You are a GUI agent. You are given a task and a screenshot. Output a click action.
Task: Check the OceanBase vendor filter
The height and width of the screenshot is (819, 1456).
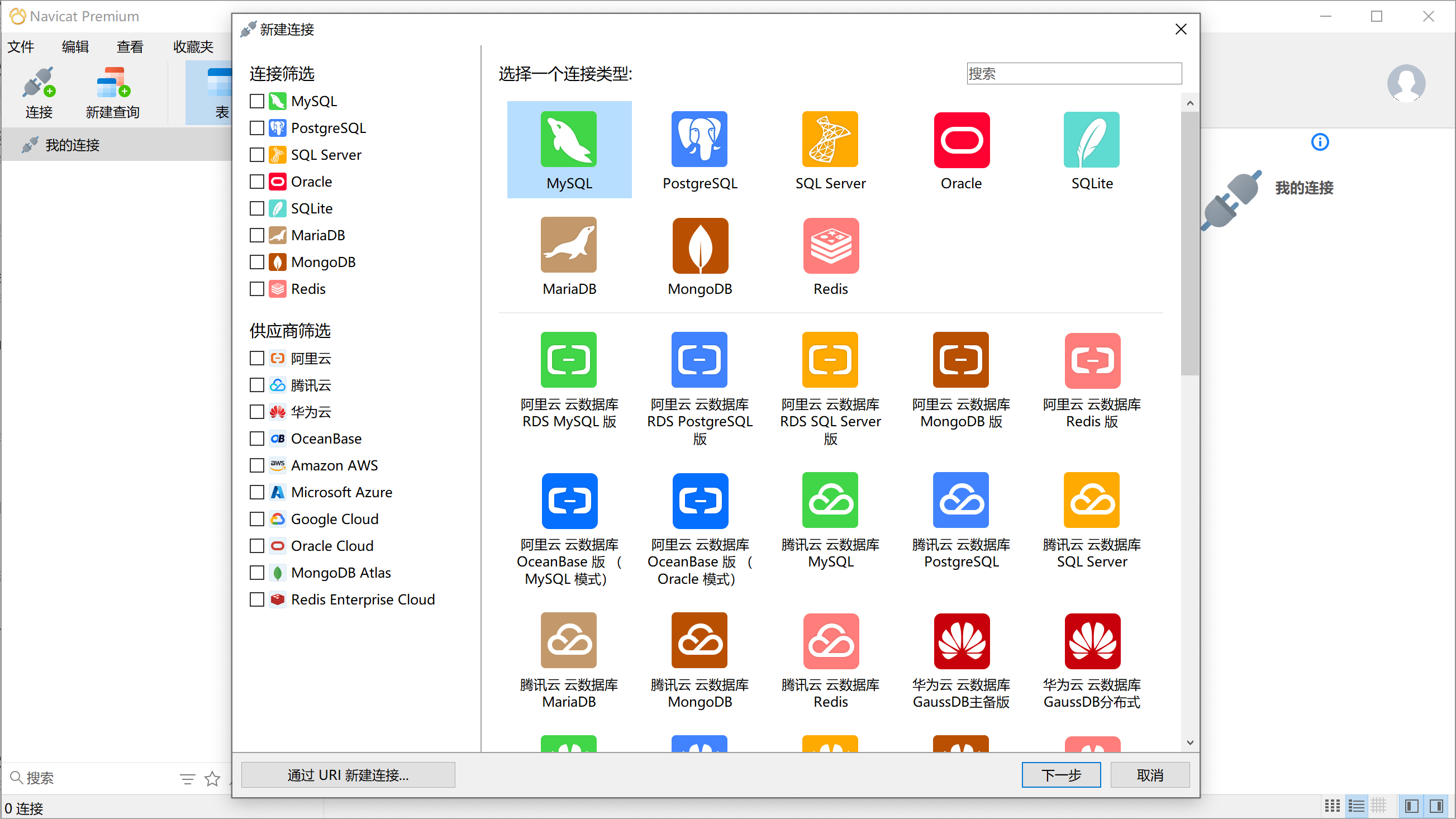click(x=256, y=438)
